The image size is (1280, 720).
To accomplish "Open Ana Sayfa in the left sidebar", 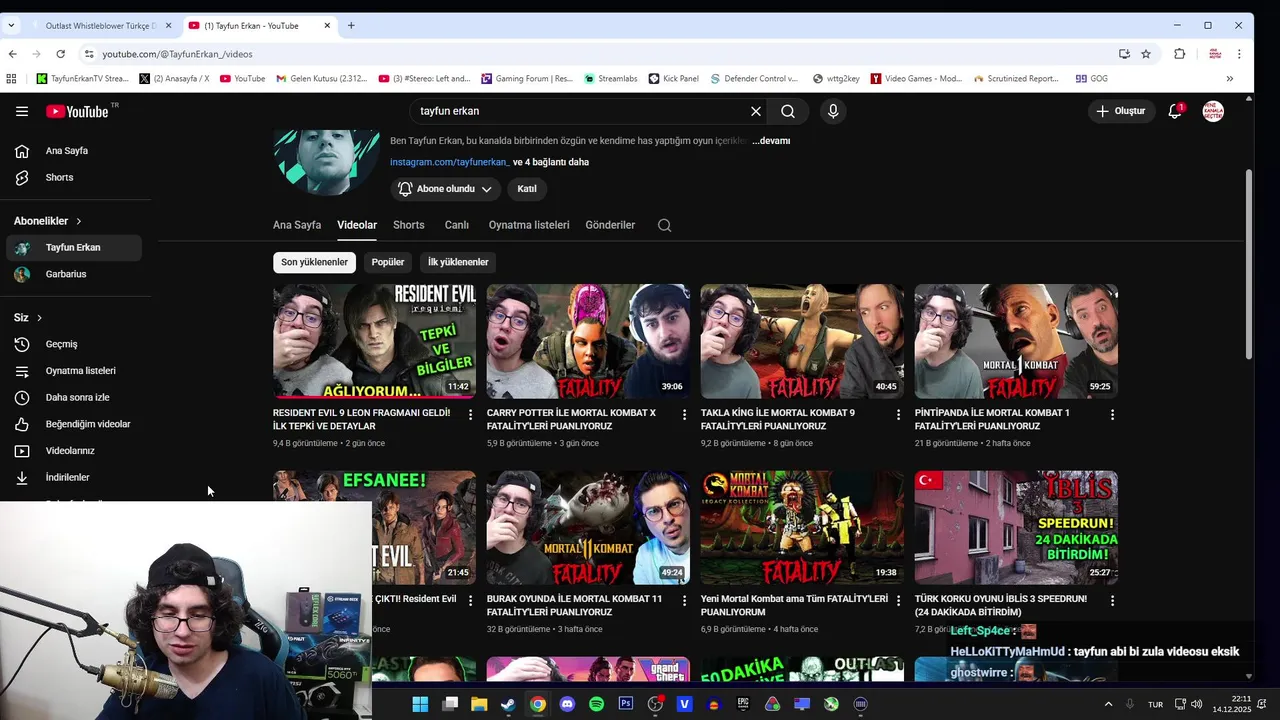I will tap(74, 151).
